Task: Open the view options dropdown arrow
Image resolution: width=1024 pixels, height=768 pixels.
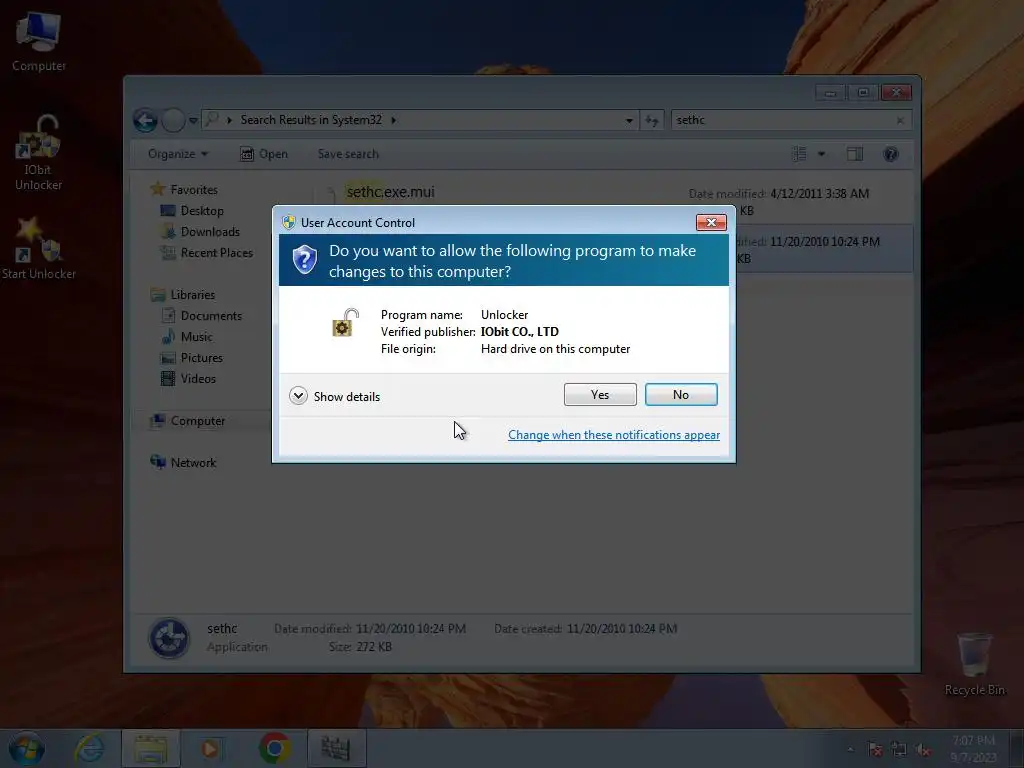Action: tap(822, 154)
